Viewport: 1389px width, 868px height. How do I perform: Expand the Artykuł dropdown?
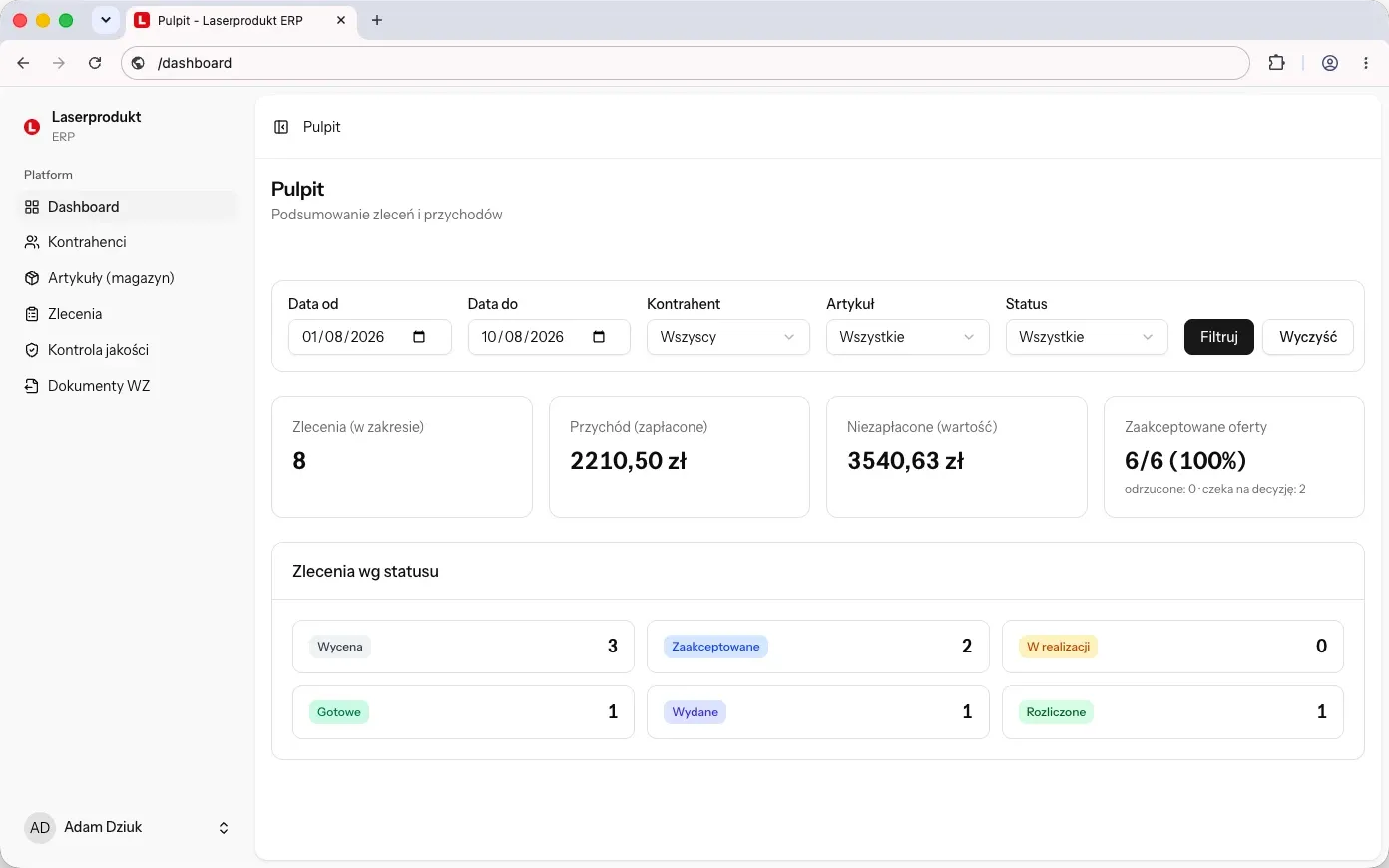coord(908,337)
